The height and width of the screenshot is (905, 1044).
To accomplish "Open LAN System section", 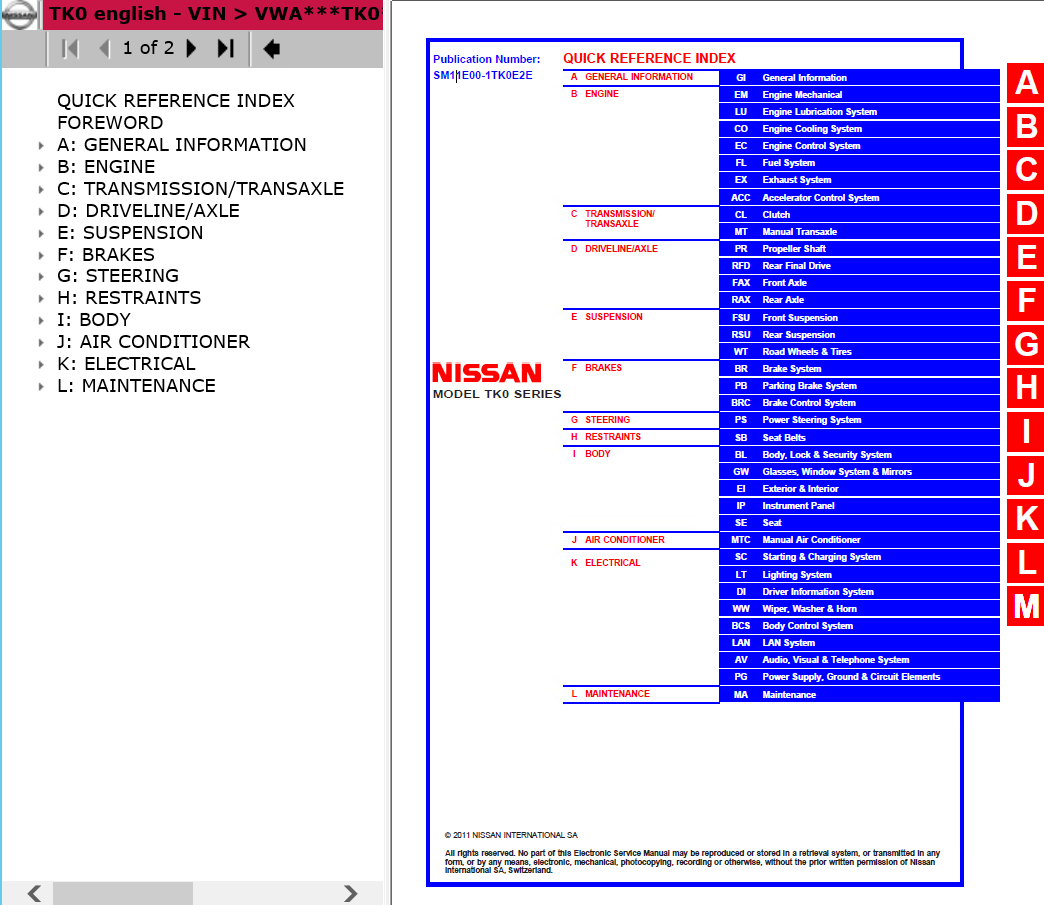I will [860, 643].
